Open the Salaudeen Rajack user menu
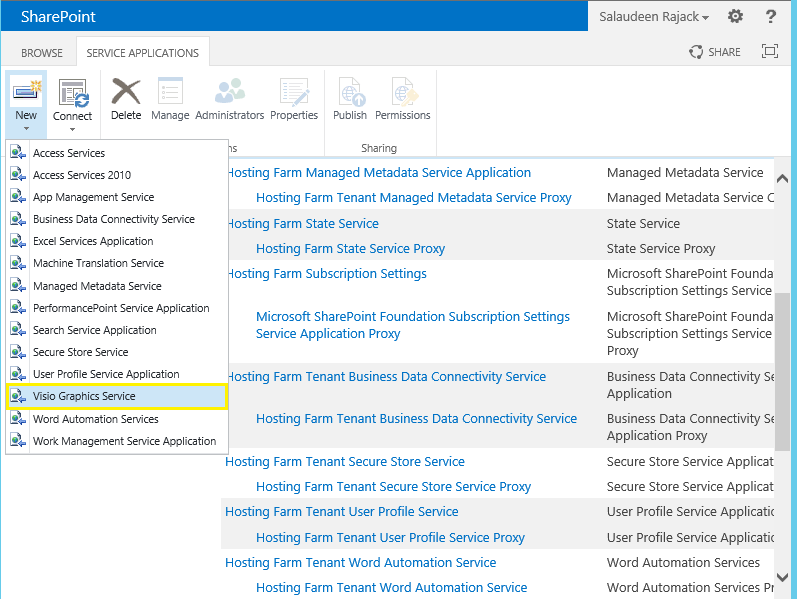This screenshot has height=599, width=797. pyautogui.click(x=654, y=17)
